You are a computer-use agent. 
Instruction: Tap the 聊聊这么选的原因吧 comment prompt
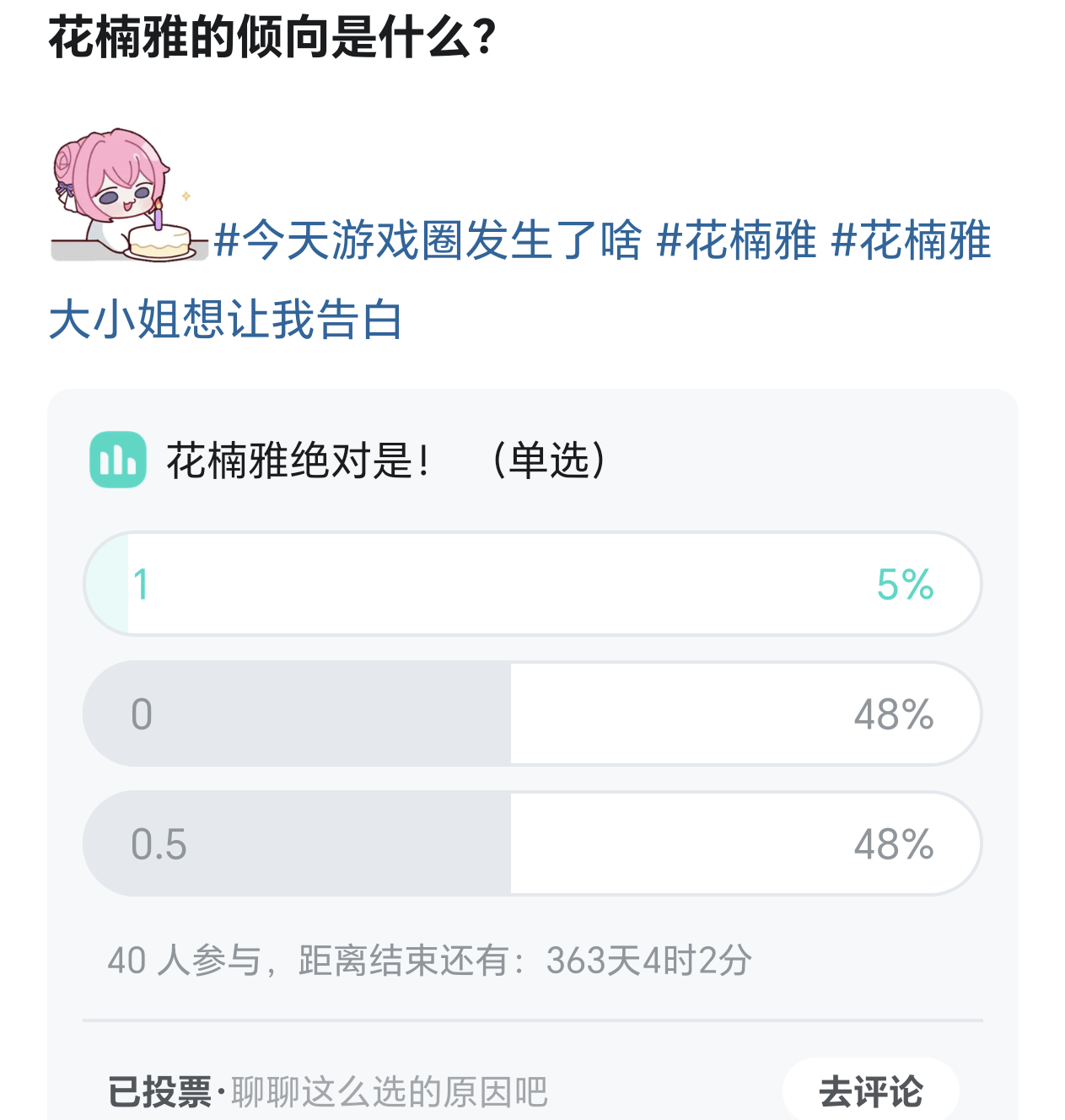click(390, 1092)
